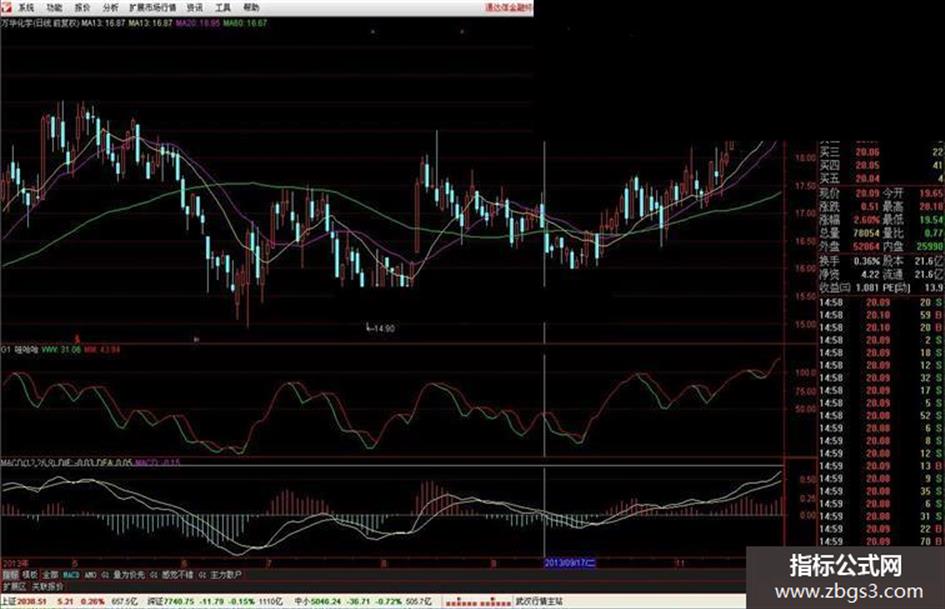Select the 全部 indicator tab
Image resolution: width=945 pixels, height=609 pixels.
click(50, 575)
